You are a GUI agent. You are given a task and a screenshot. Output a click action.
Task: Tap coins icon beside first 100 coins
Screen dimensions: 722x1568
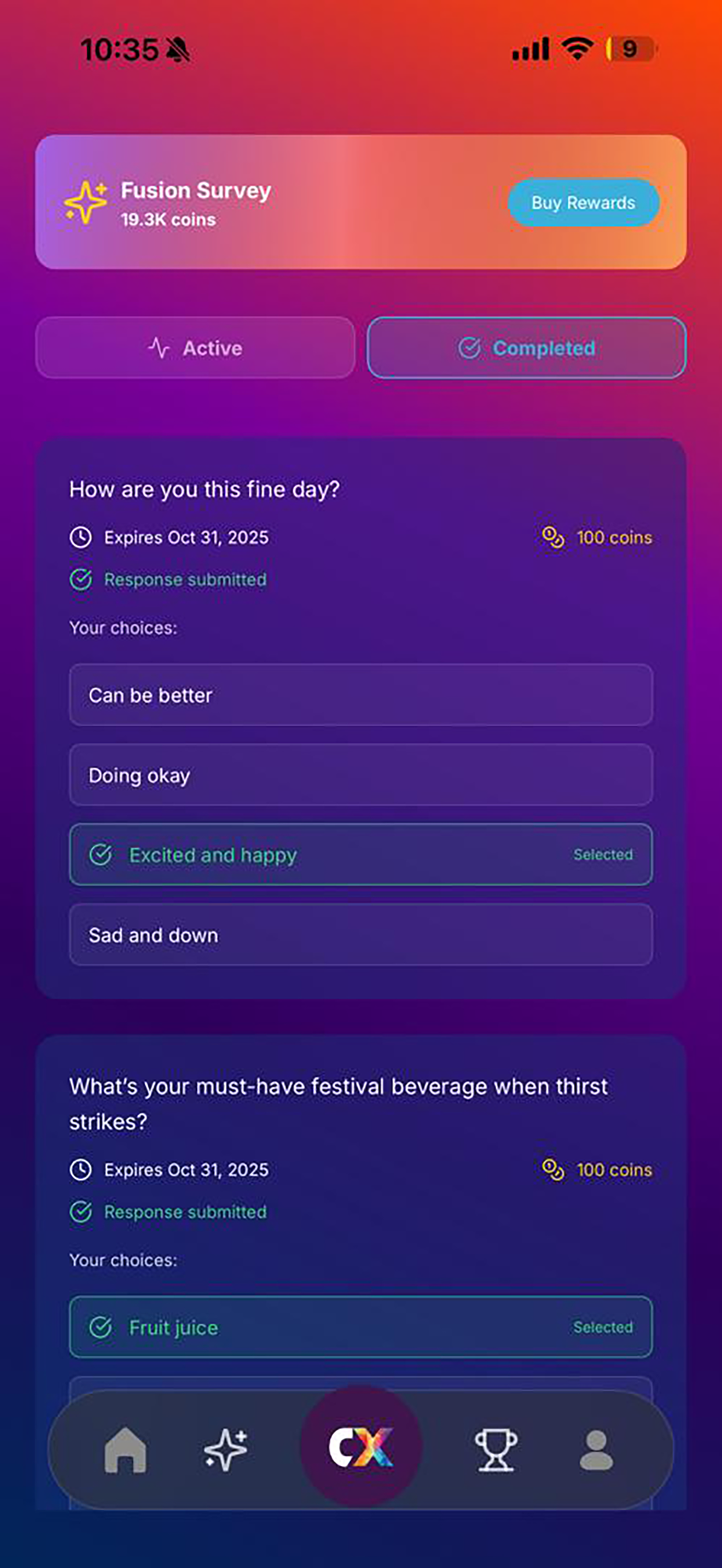pos(553,537)
